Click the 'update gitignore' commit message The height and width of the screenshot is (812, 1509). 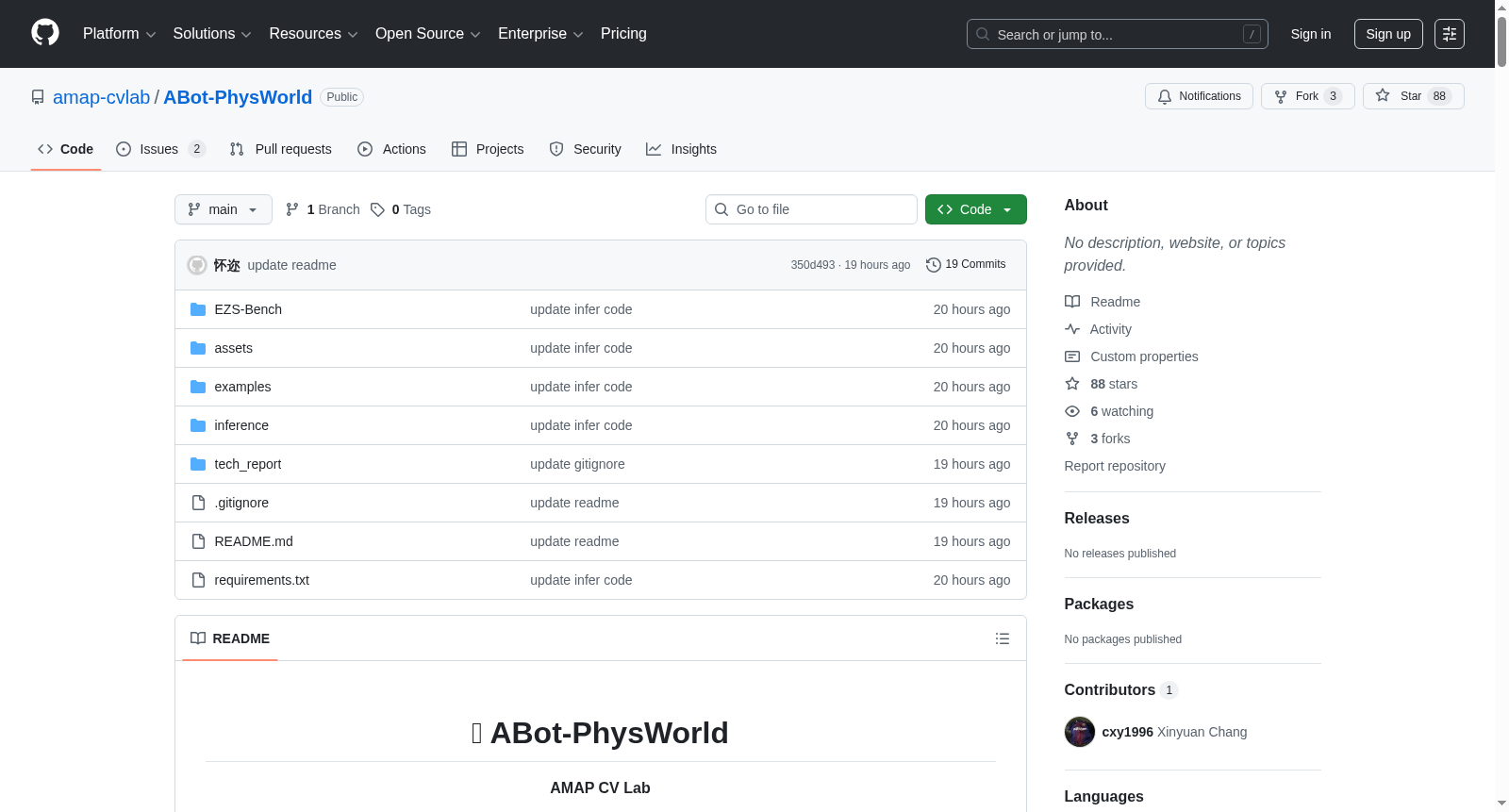[x=577, y=464]
